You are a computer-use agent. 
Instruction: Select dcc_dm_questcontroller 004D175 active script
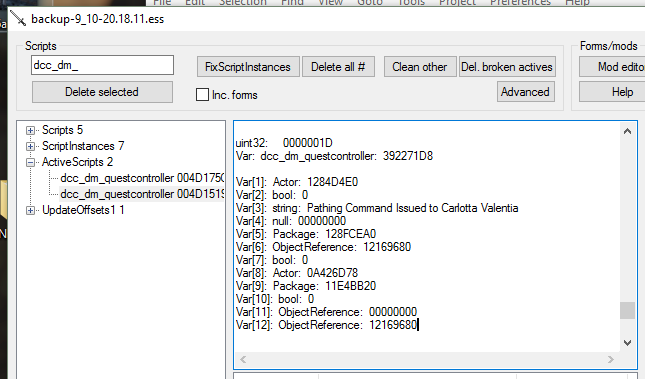pos(142,178)
